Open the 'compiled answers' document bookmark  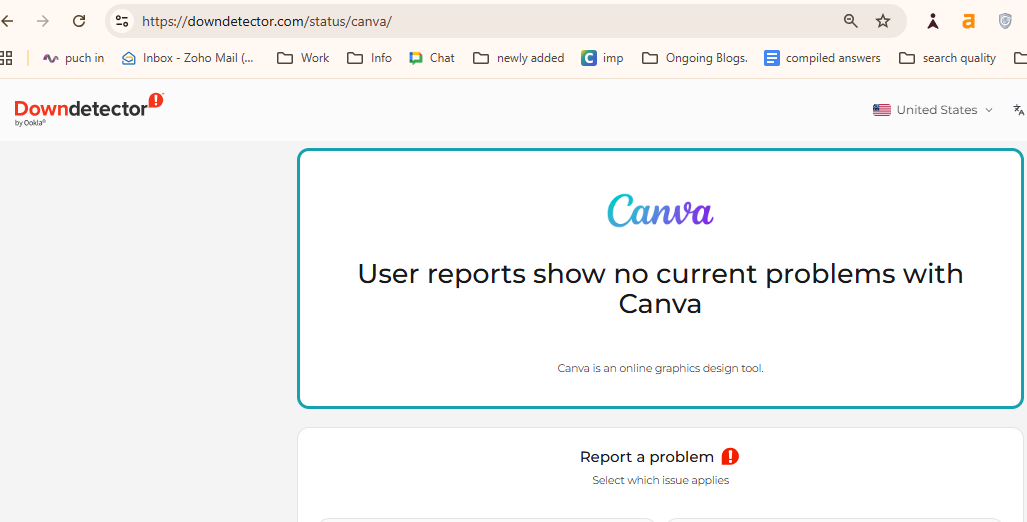point(823,58)
